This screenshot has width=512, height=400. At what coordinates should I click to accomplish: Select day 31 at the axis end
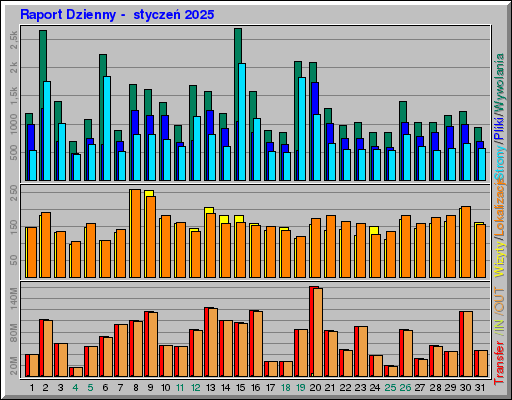pyautogui.click(x=480, y=387)
